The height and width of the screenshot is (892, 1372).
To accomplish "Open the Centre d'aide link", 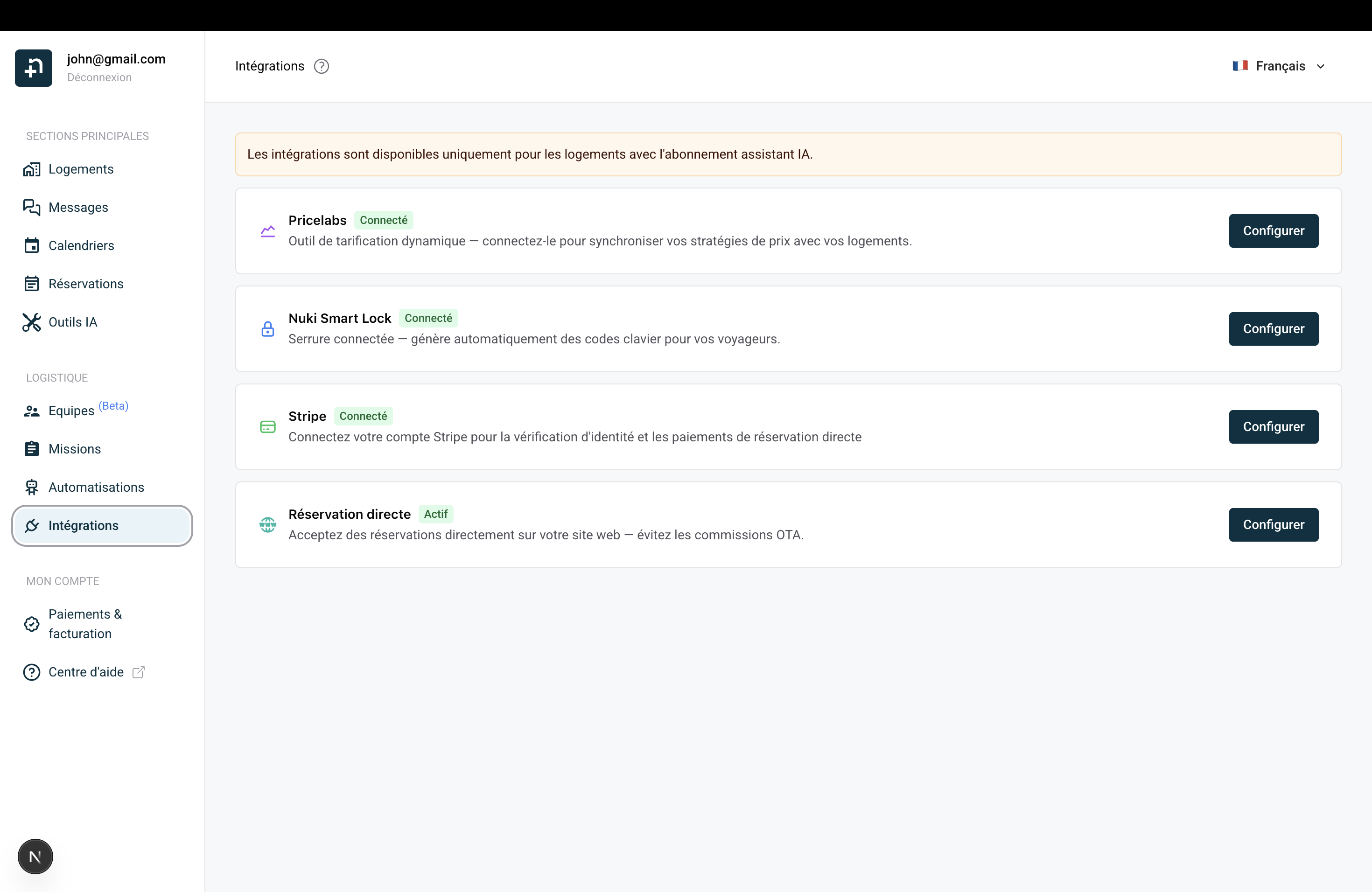I will (x=102, y=672).
